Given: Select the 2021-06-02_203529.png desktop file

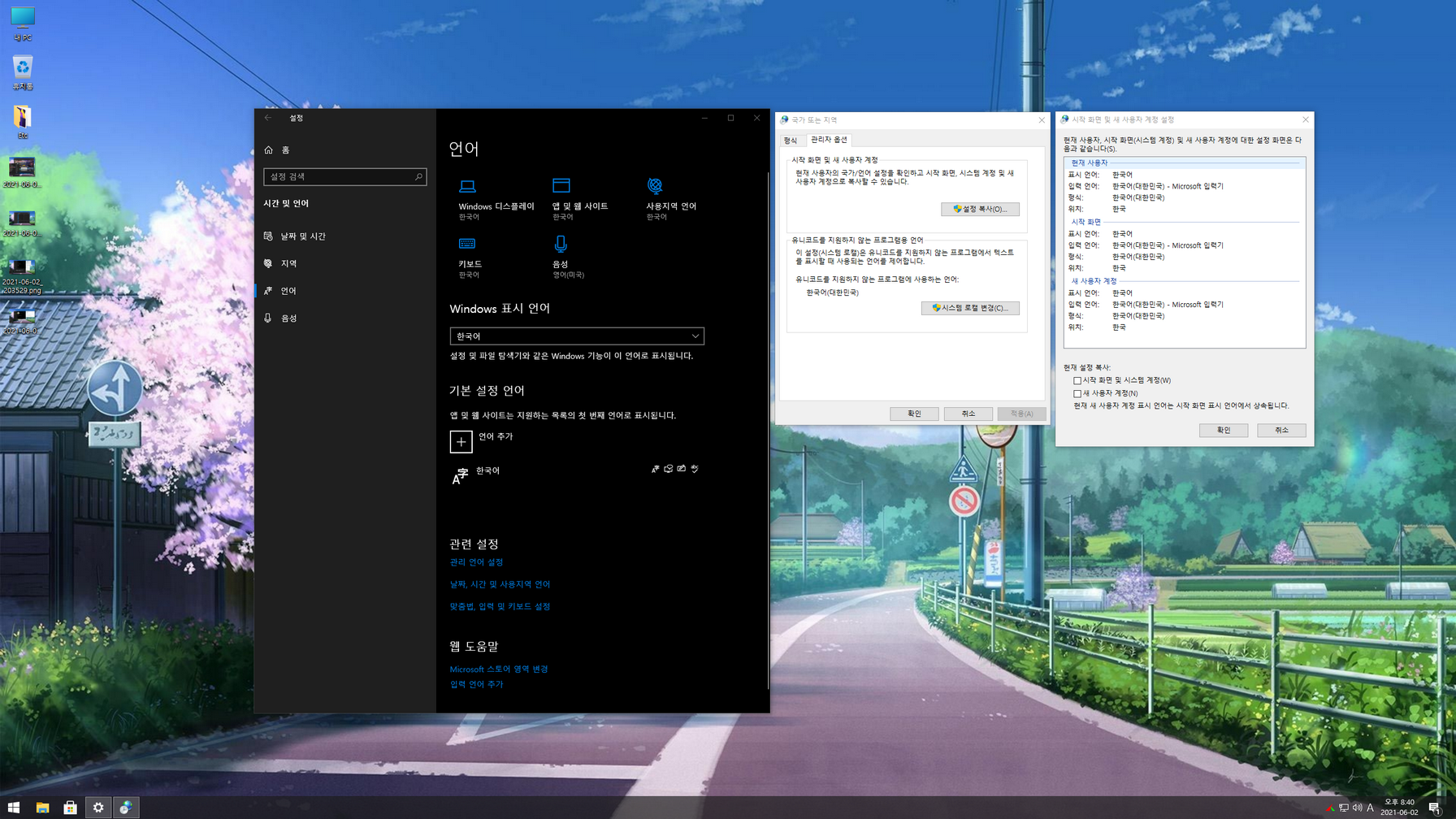Looking at the screenshot, I should coord(23,276).
